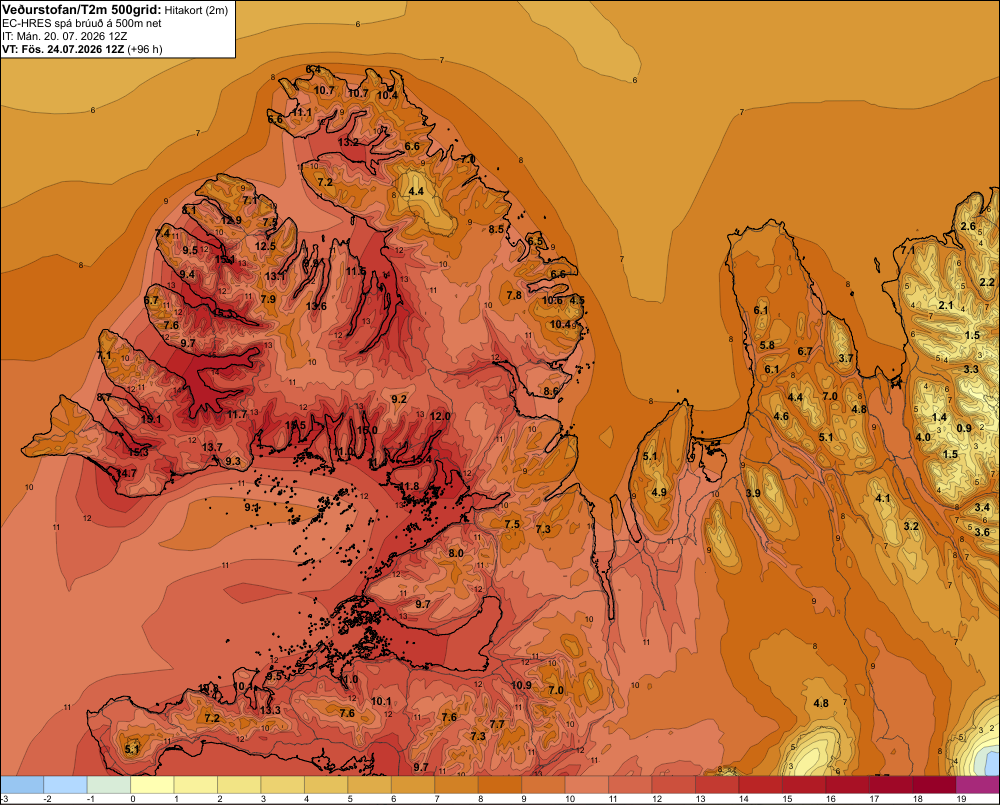Click legend color swatch between 0 and 1
The width and height of the screenshot is (1000, 805).
click(x=152, y=785)
